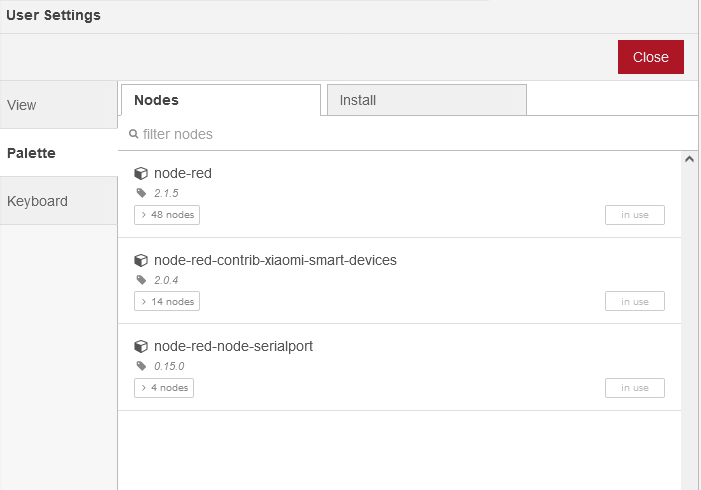Select the Palette sidebar tab

point(59,153)
